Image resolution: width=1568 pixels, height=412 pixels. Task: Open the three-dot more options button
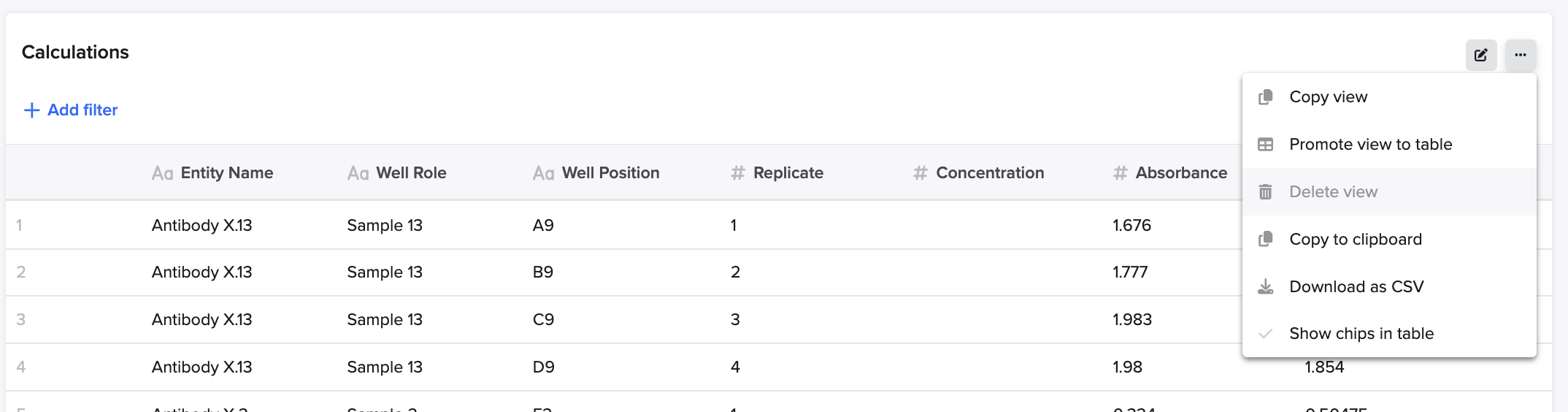[x=1520, y=55]
